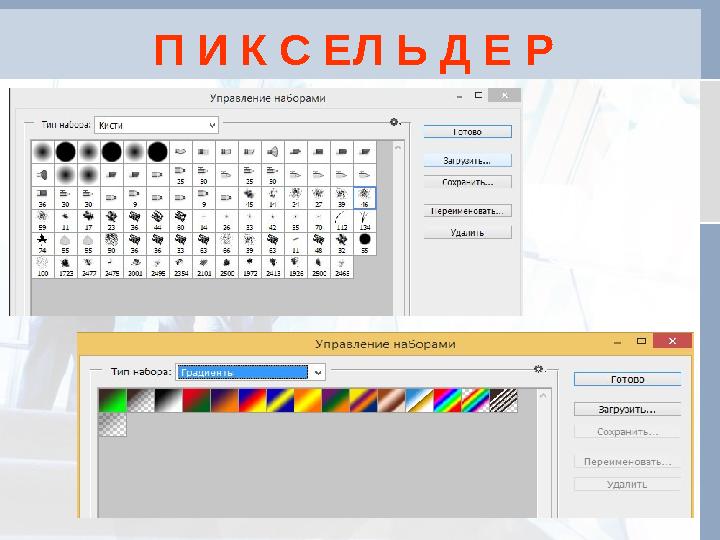Select the brush preset labeled 2463

pyautogui.click(x=342, y=267)
